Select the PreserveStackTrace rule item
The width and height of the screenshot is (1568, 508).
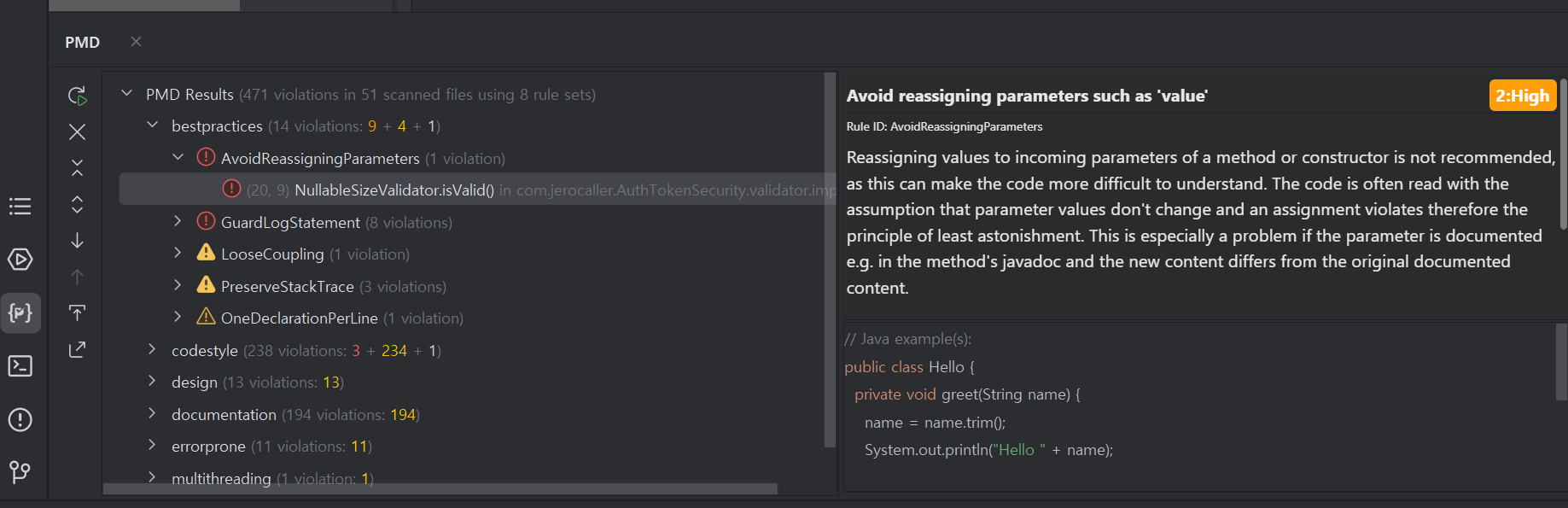click(287, 286)
